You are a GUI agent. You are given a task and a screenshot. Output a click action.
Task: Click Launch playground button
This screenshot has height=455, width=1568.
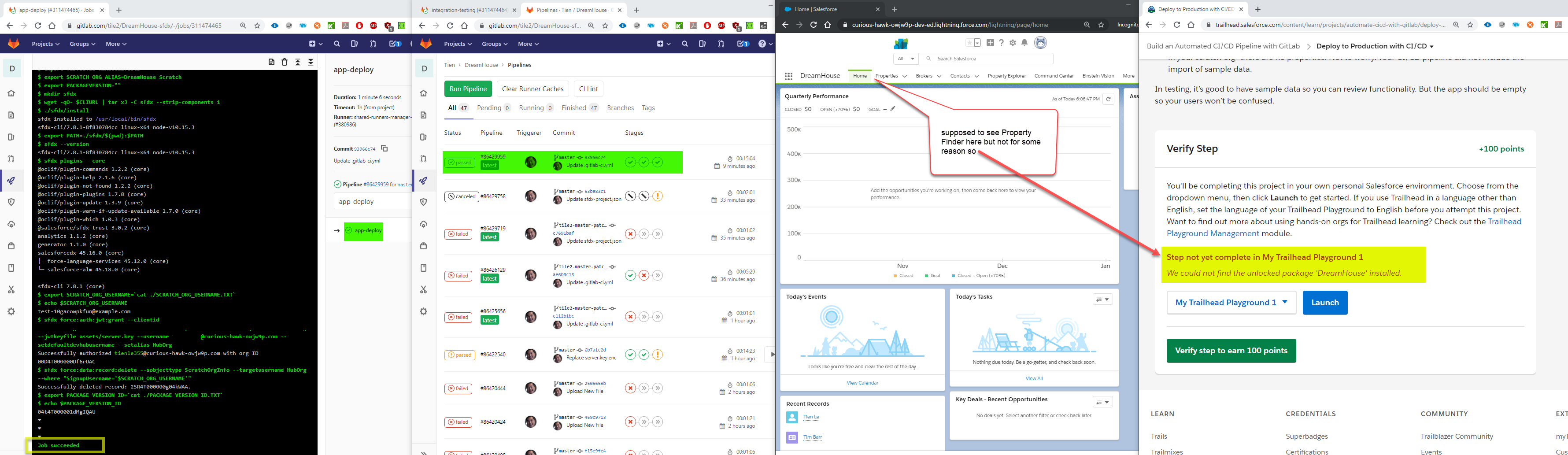pyautogui.click(x=1324, y=303)
